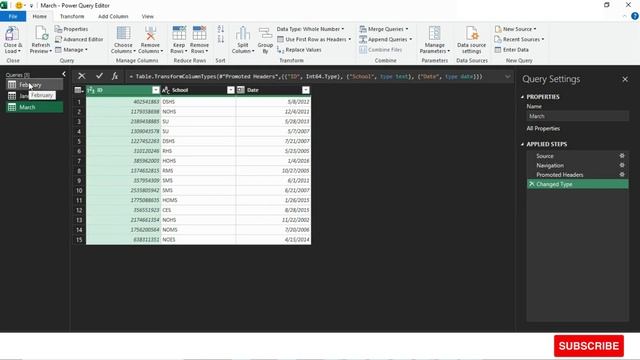Open the Append Queries dropdown
The image size is (640, 360).
pyautogui.click(x=386, y=39)
